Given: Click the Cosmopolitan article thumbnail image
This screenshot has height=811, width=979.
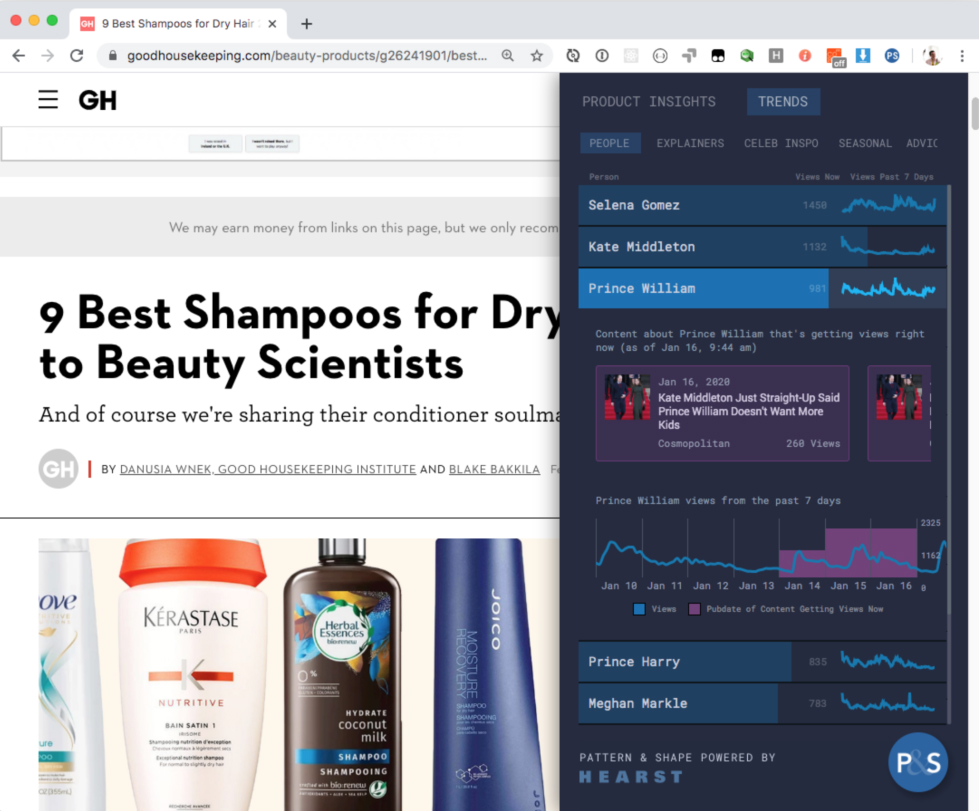Looking at the screenshot, I should [x=627, y=397].
